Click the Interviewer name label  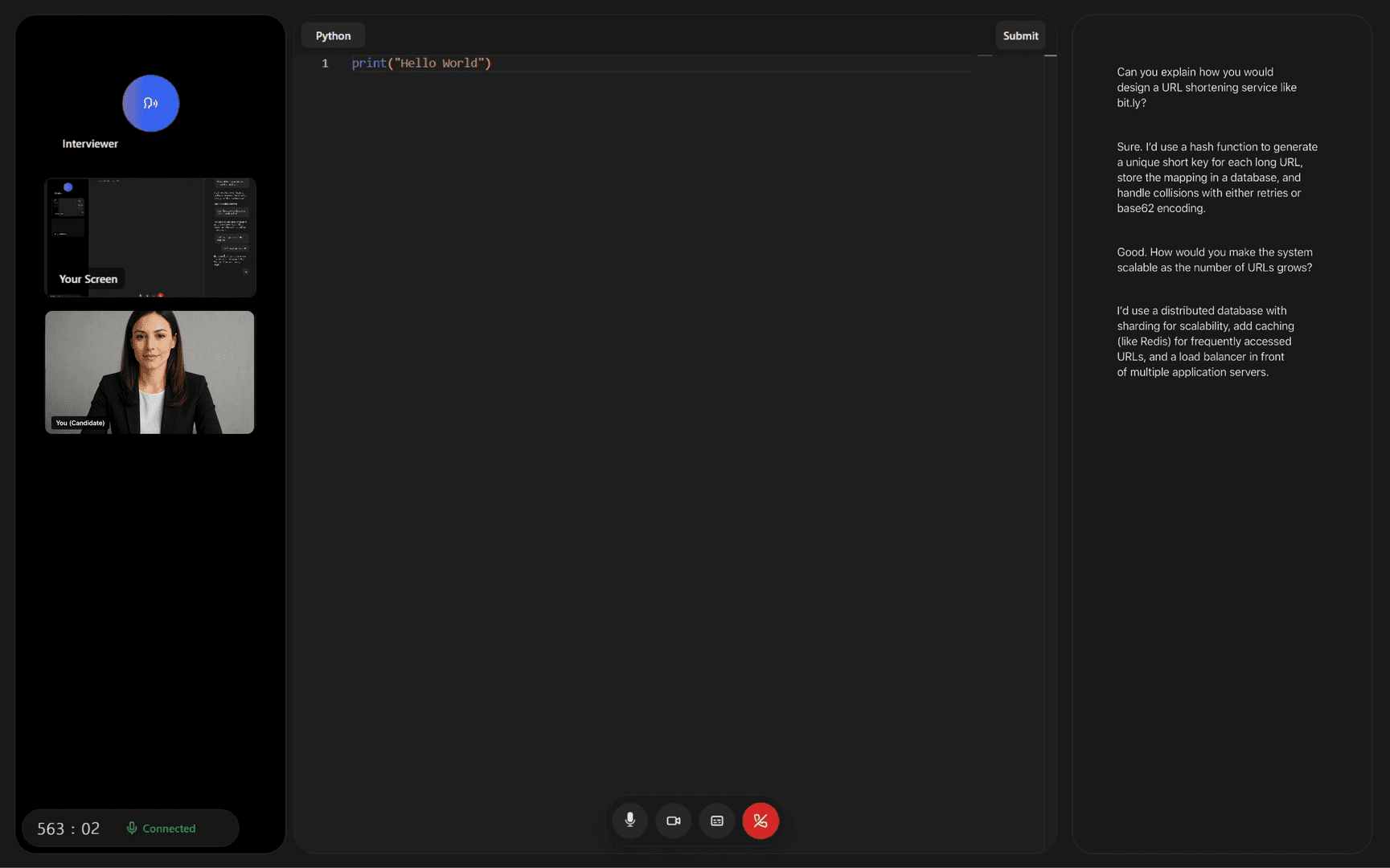coord(90,144)
